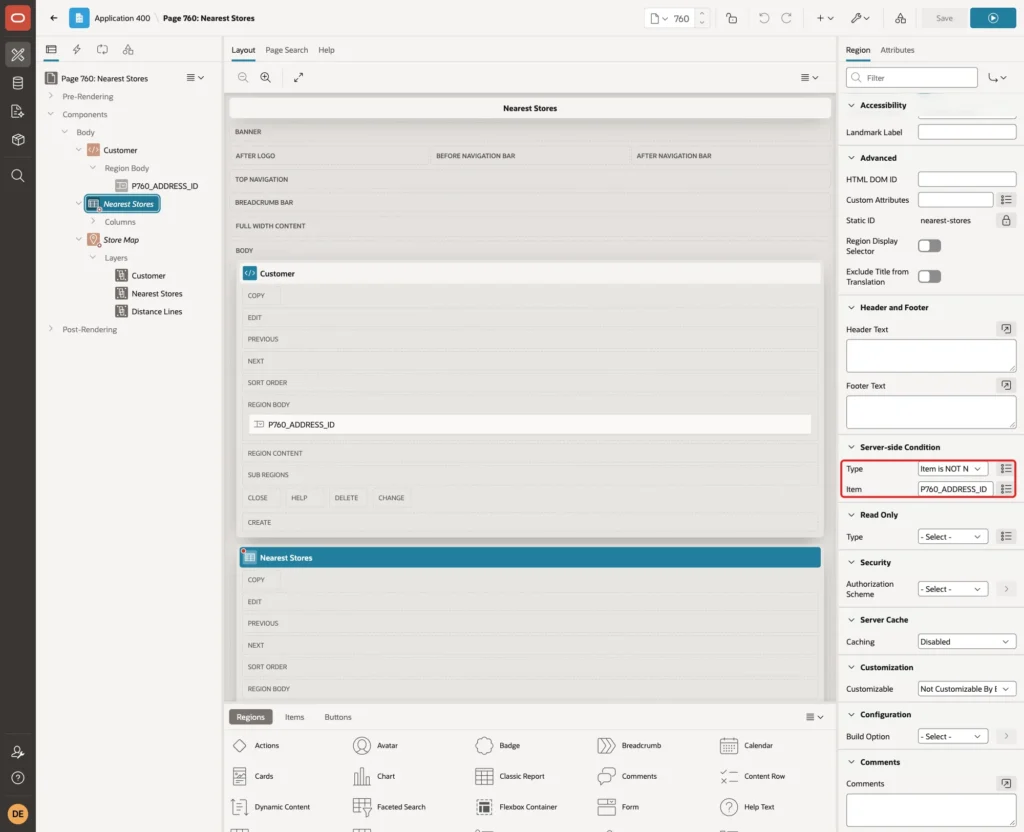This screenshot has width=1024, height=832.
Task: Click the property Filter search field
Action: (912, 78)
